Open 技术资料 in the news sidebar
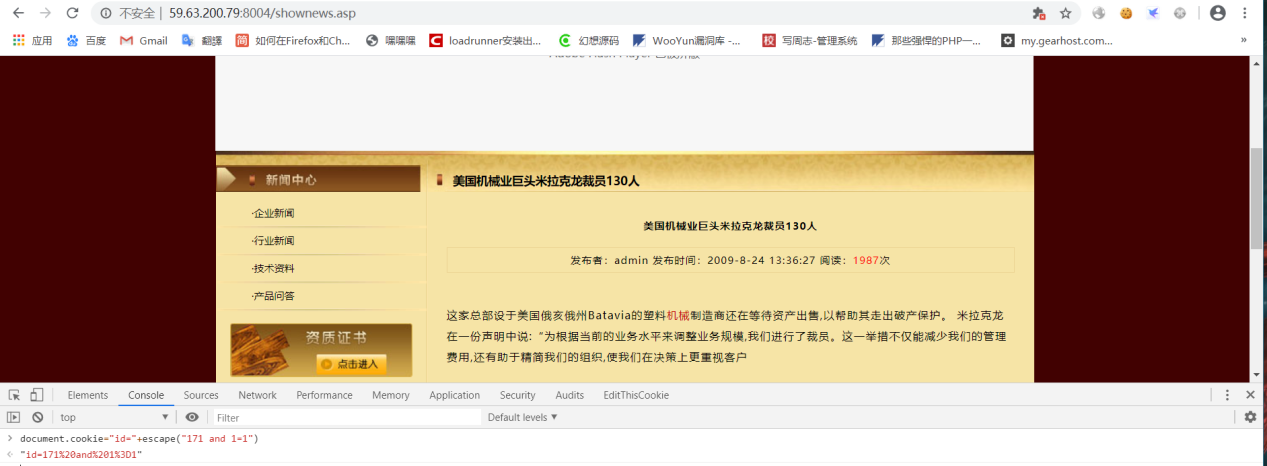This screenshot has height=466, width=1267. click(273, 268)
